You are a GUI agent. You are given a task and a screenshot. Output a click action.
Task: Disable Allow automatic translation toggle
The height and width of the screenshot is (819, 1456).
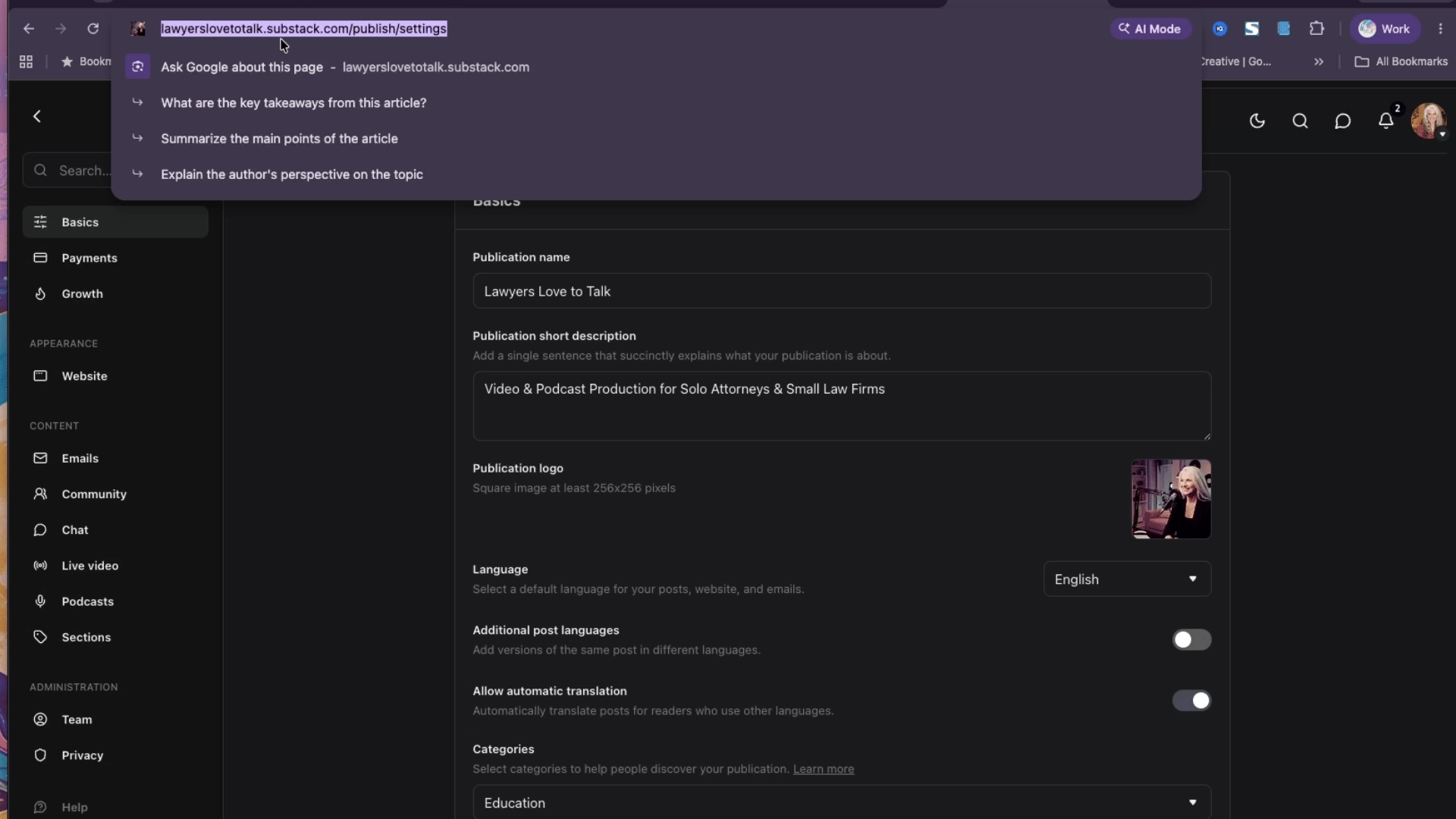point(1191,701)
